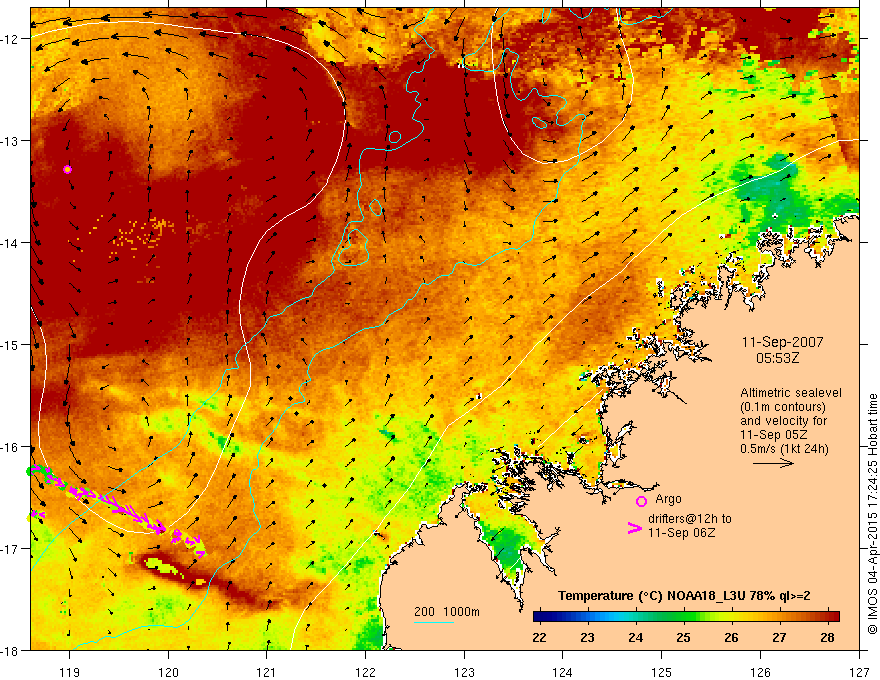Viewport: 880px width, 680px height.
Task: Click latitude axis label '-12'
Action: click(x=11, y=39)
